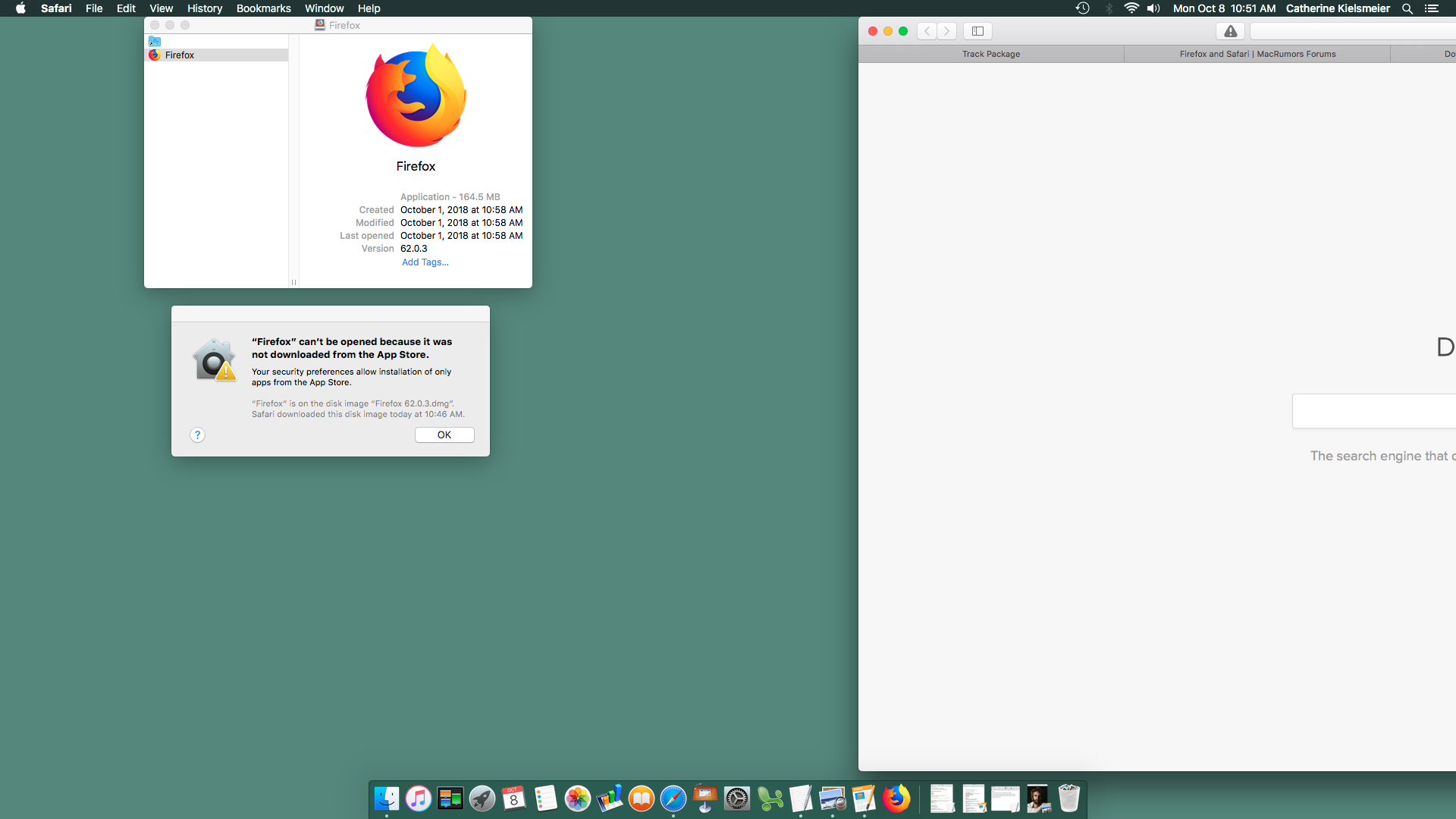The image size is (1456, 819).
Task: Launch Keynote from the Dock
Action: coord(705,799)
